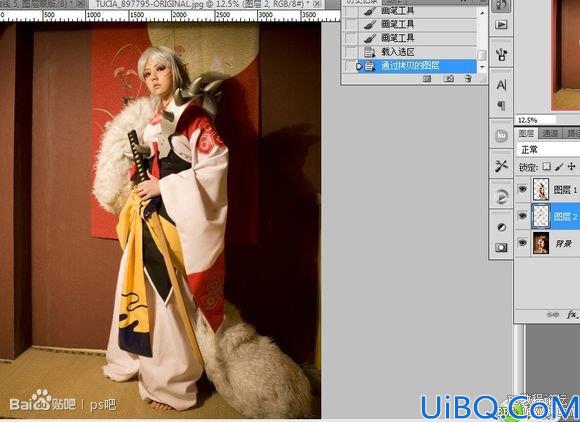Click the link layers icon in Layers panel
This screenshot has width=580, height=422.
pos(552,315)
